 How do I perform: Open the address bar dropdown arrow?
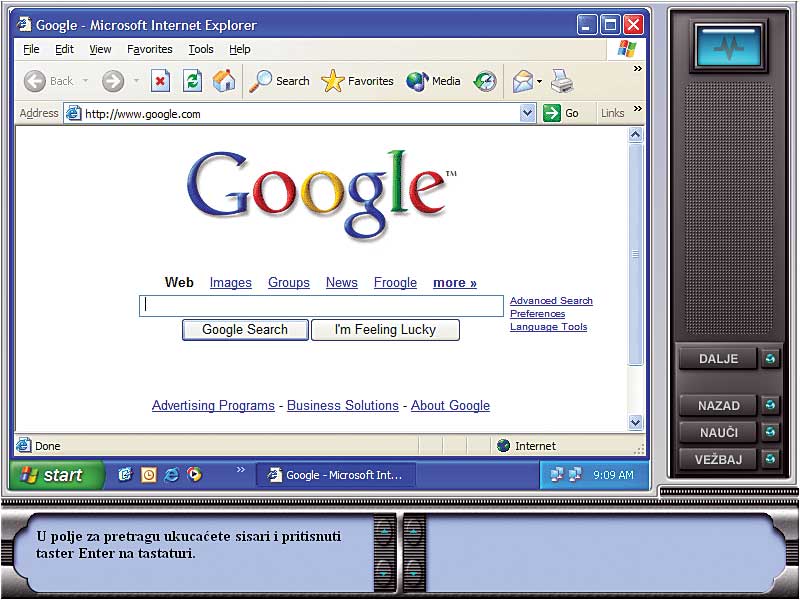pos(528,113)
